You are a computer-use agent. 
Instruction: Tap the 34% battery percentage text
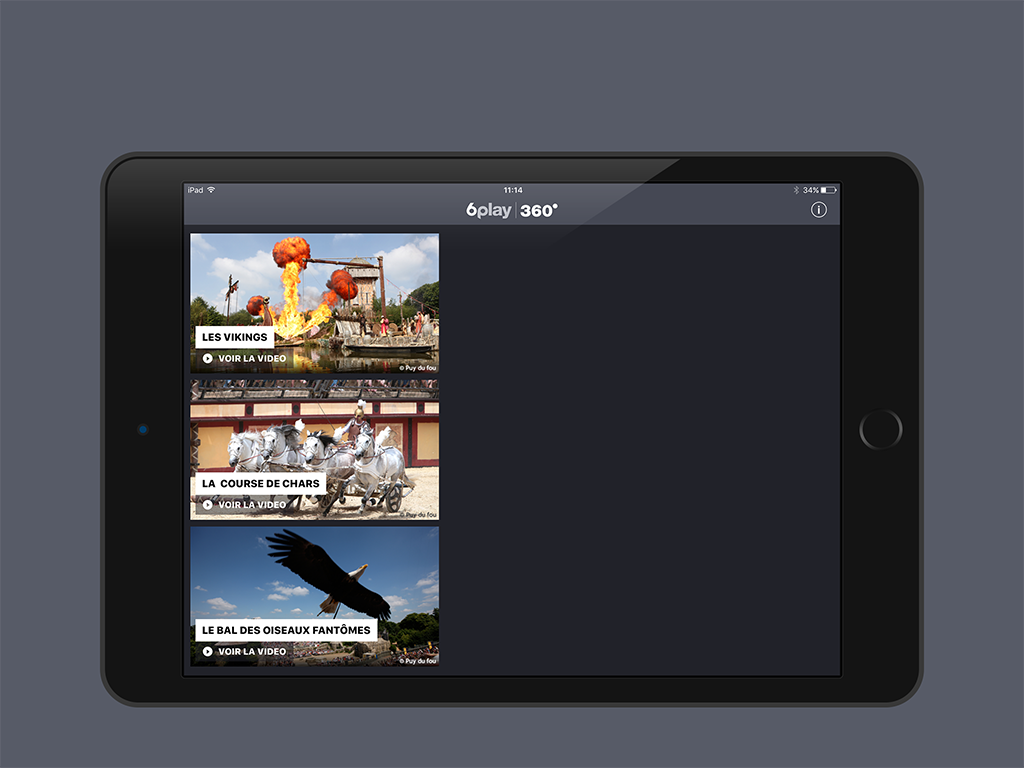coord(810,190)
